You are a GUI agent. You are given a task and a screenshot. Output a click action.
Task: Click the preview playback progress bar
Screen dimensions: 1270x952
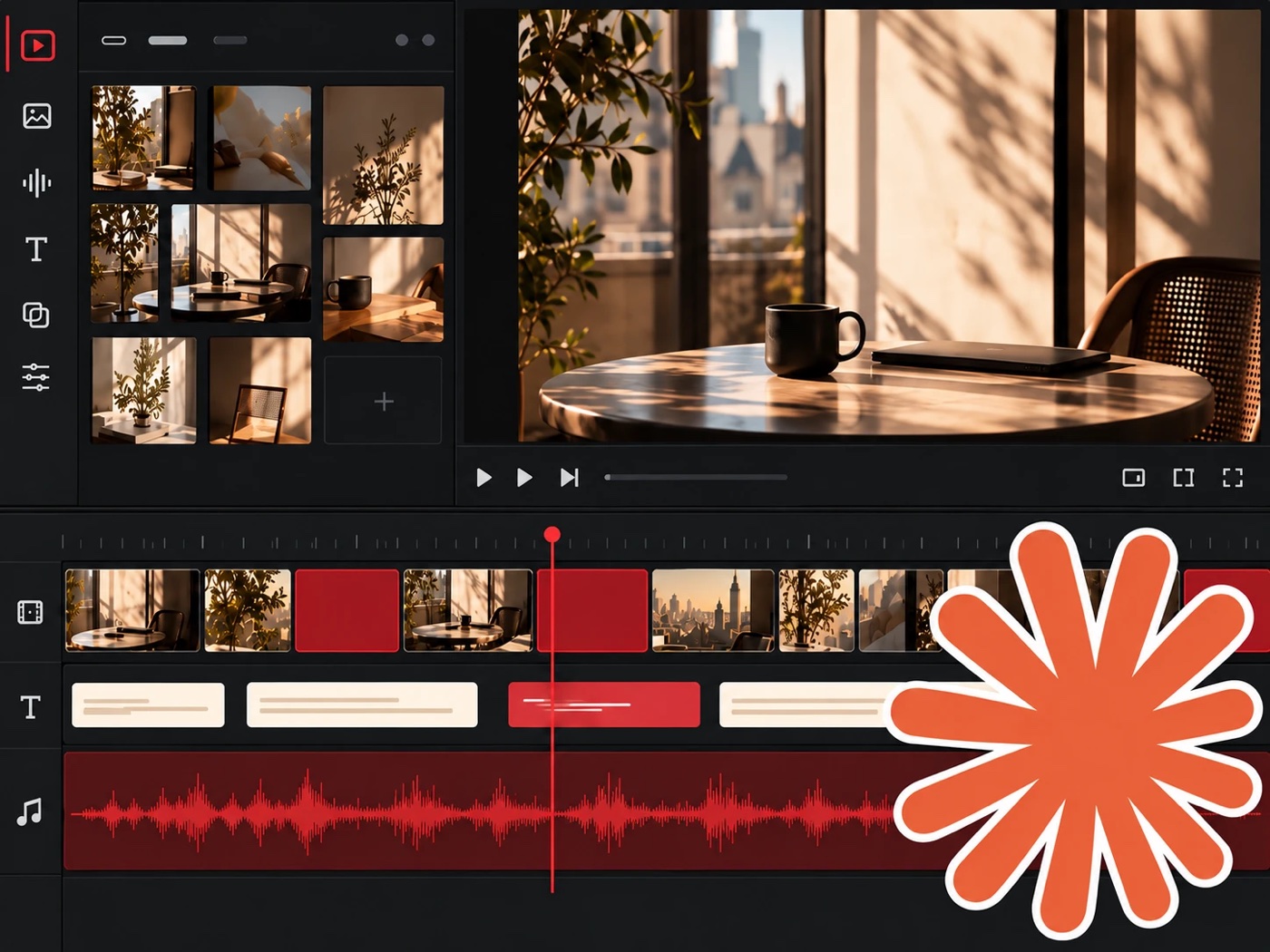point(696,477)
